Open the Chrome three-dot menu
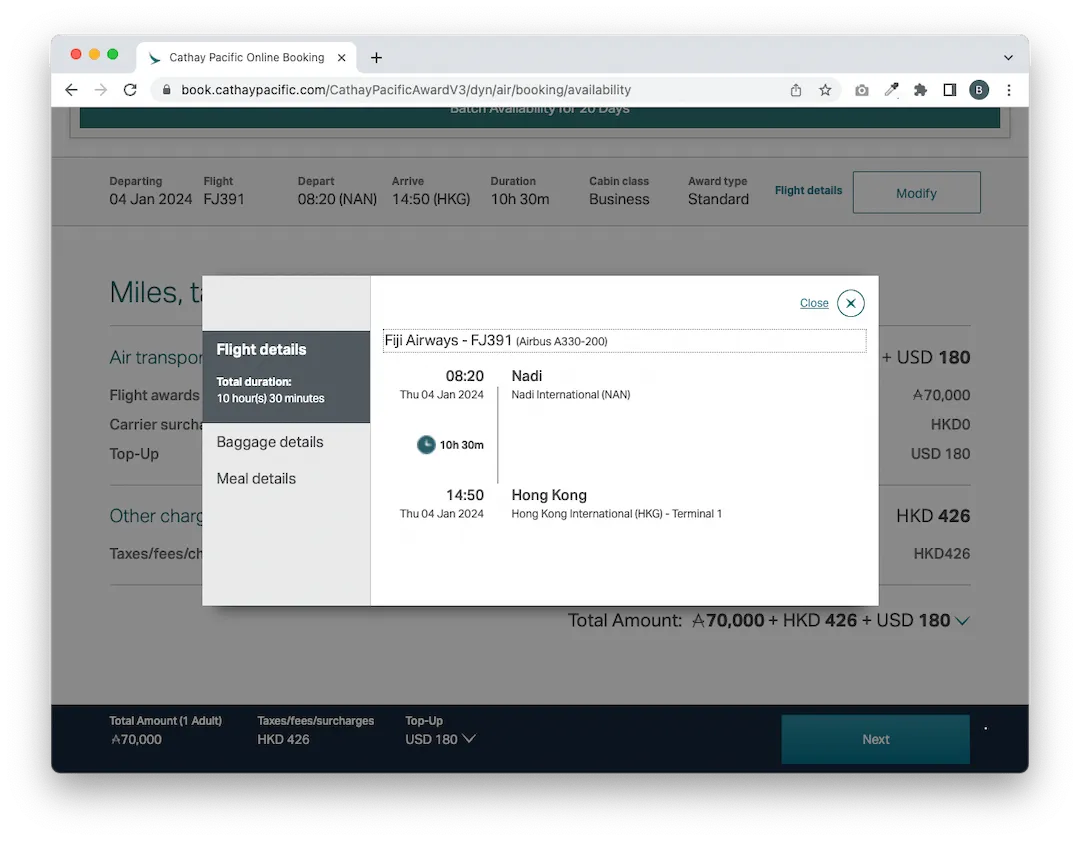The image size is (1080, 841). 1009,90
